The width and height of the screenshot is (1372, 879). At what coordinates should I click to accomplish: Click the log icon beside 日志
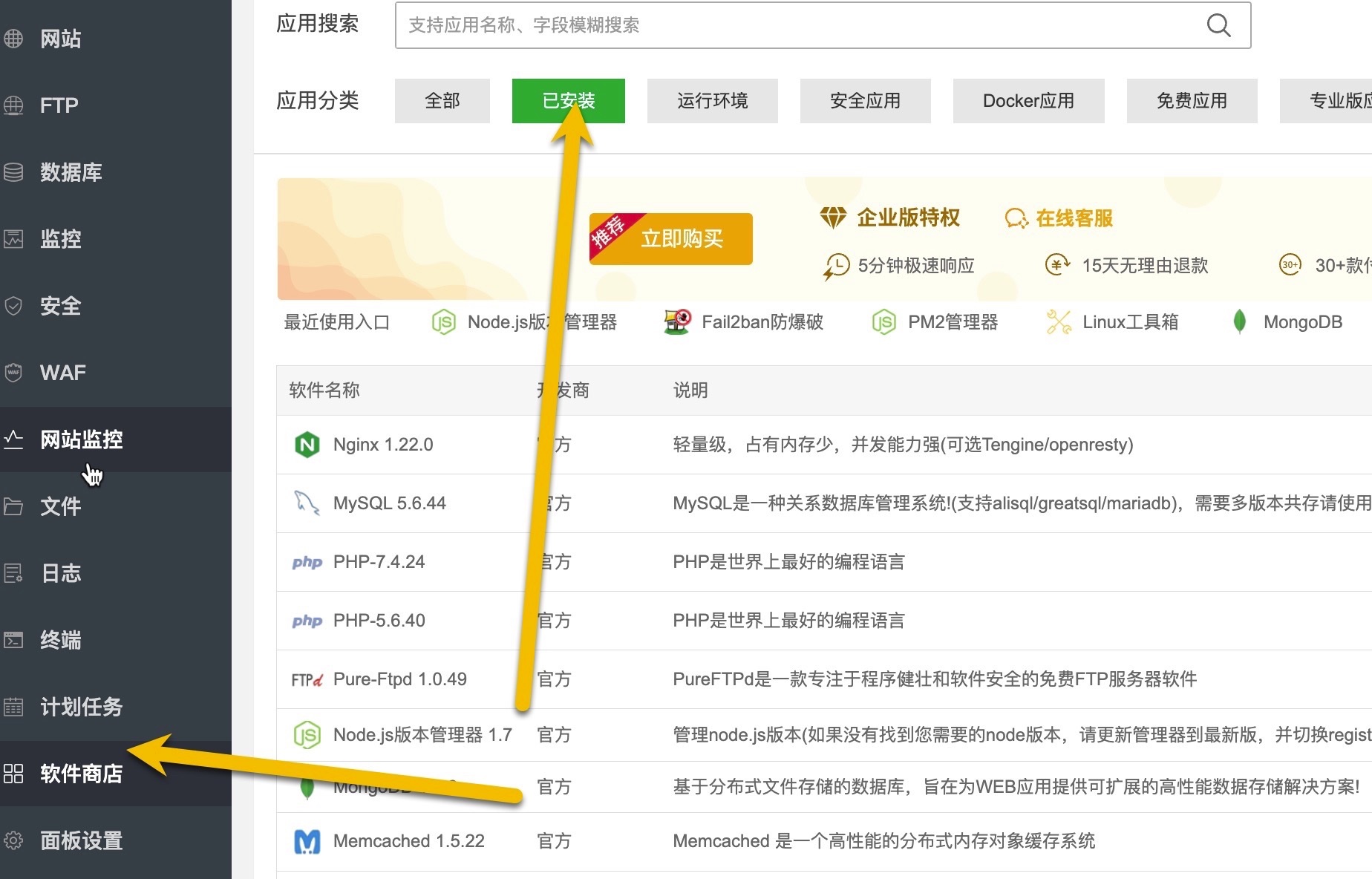pyautogui.click(x=13, y=573)
